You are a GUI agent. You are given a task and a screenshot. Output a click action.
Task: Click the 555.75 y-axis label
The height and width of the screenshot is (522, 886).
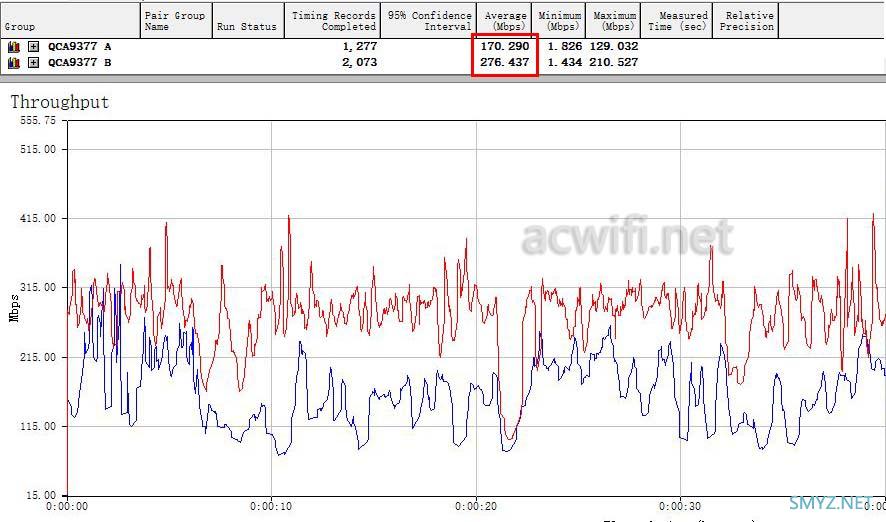coord(38,120)
